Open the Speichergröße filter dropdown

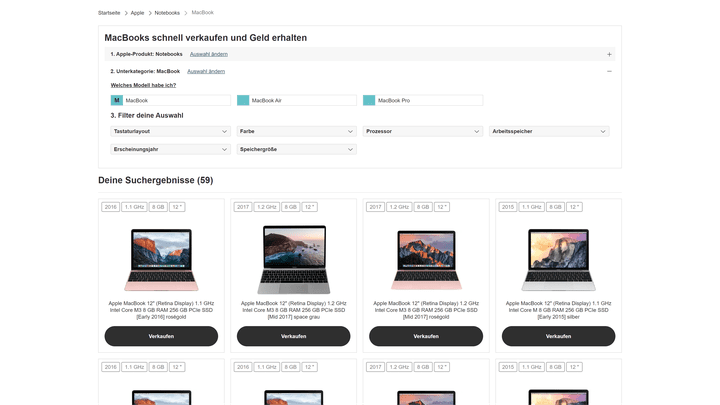coord(297,149)
